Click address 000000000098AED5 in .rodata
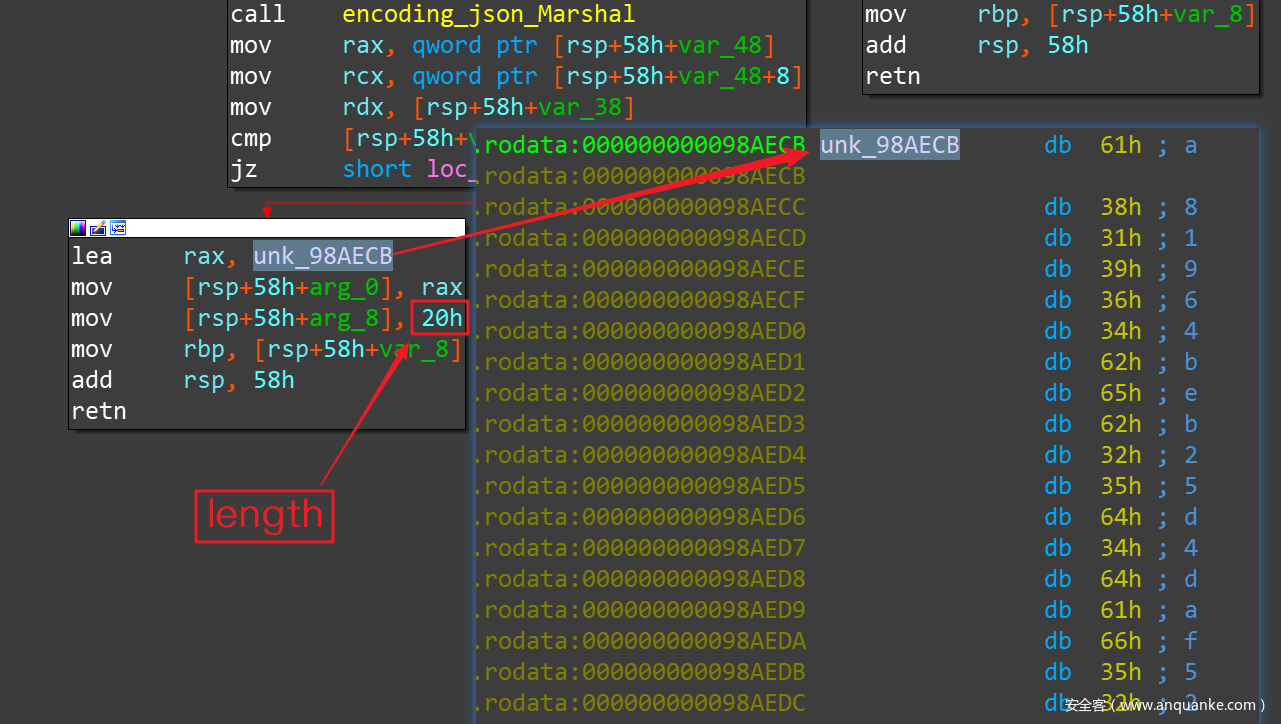 pyautogui.click(x=694, y=486)
